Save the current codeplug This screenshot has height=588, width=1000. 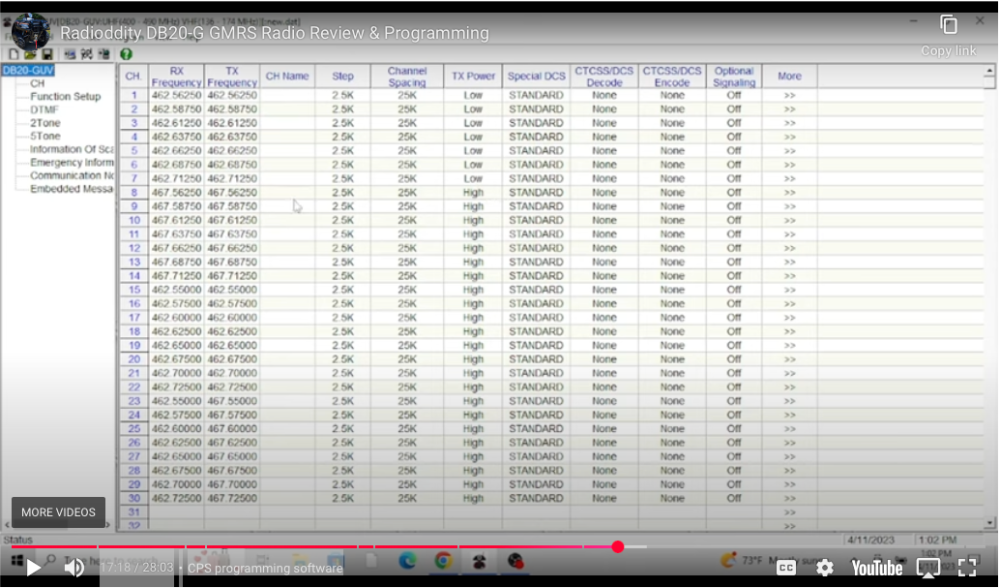point(47,52)
